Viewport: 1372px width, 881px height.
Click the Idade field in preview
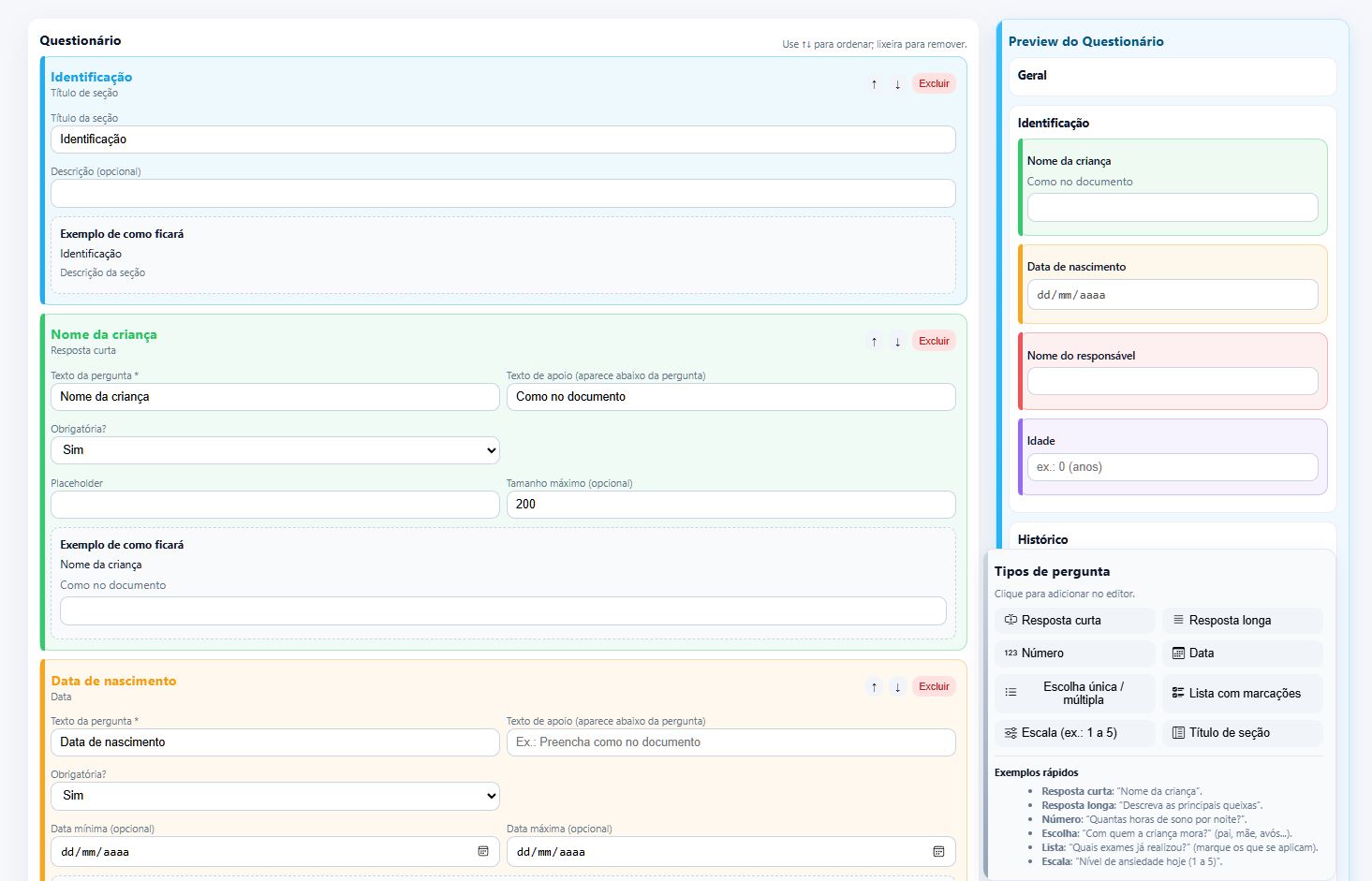coord(1172,467)
